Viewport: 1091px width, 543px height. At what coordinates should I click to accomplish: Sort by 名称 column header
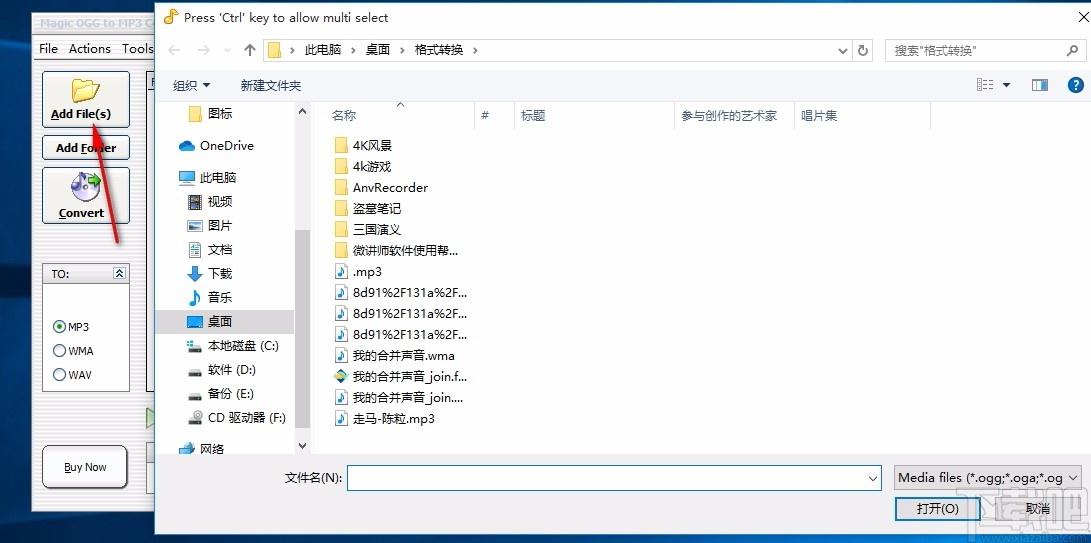pos(400,116)
